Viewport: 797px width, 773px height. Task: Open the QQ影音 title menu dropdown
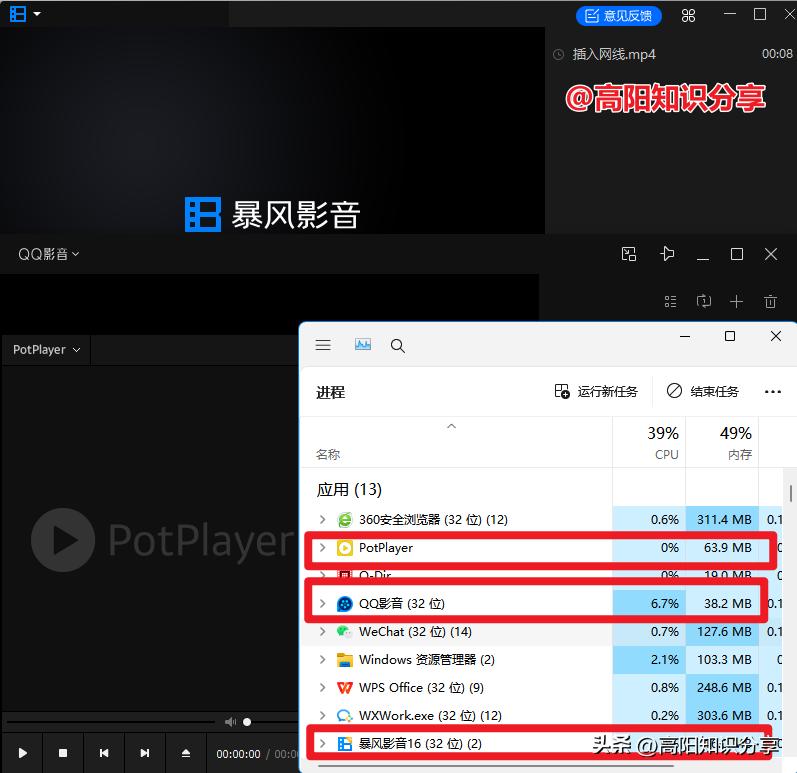click(48, 254)
